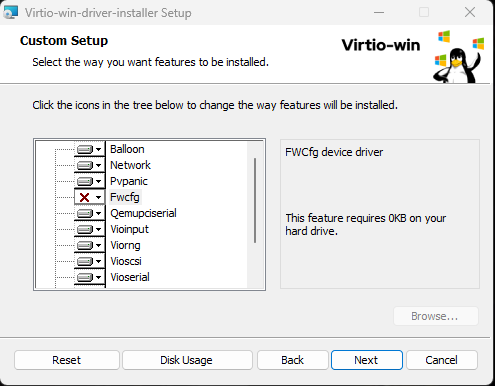The width and height of the screenshot is (495, 386).
Task: Click the Balloon feature drive icon
Action: point(85,149)
